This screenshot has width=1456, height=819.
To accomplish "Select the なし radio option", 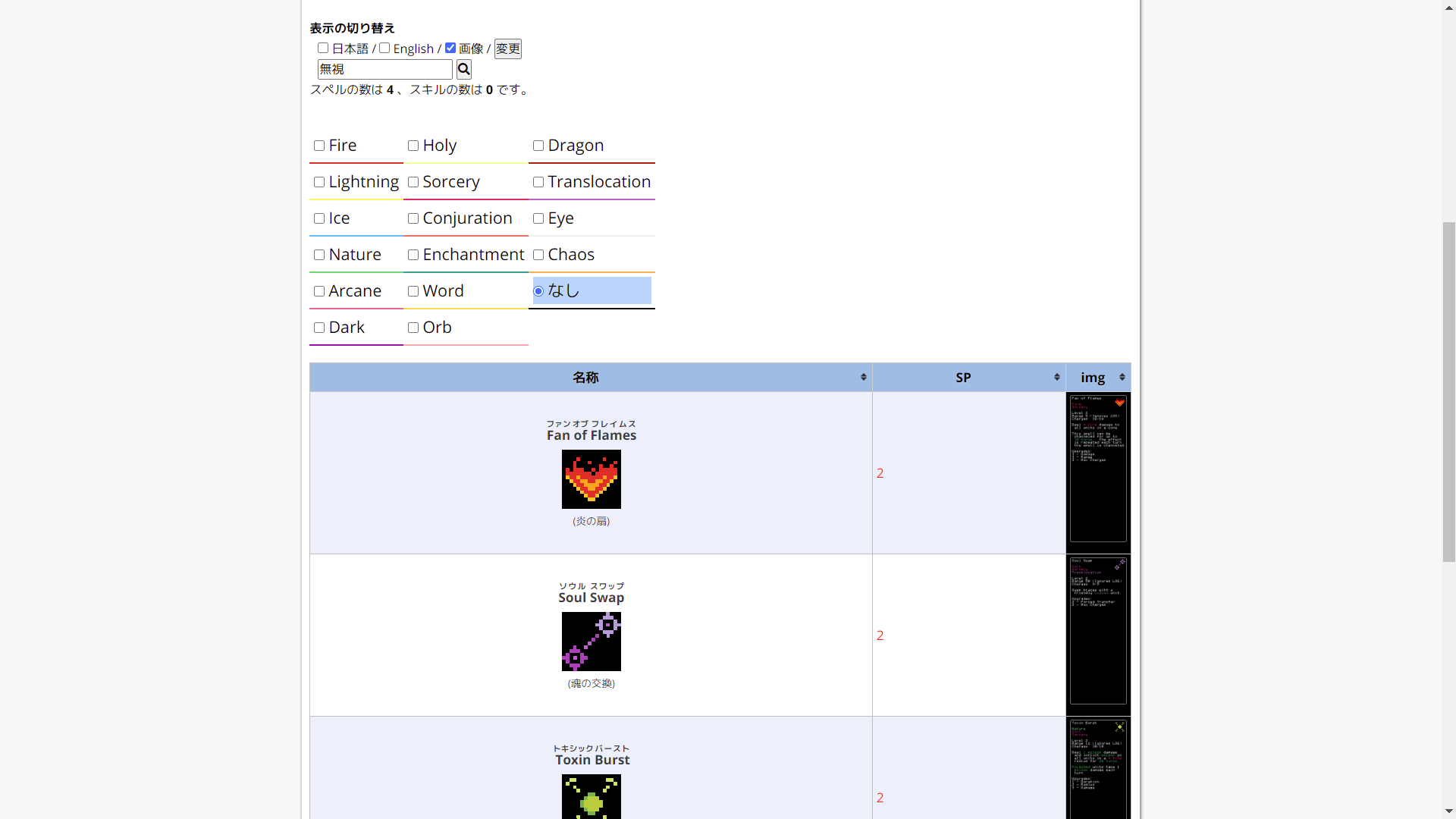I will 538,291.
